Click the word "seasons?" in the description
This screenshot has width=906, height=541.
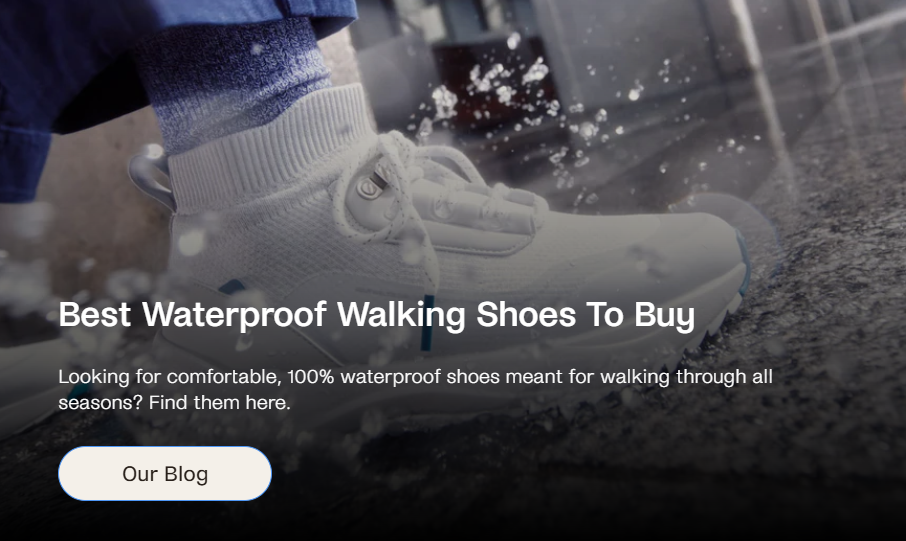tap(100, 403)
